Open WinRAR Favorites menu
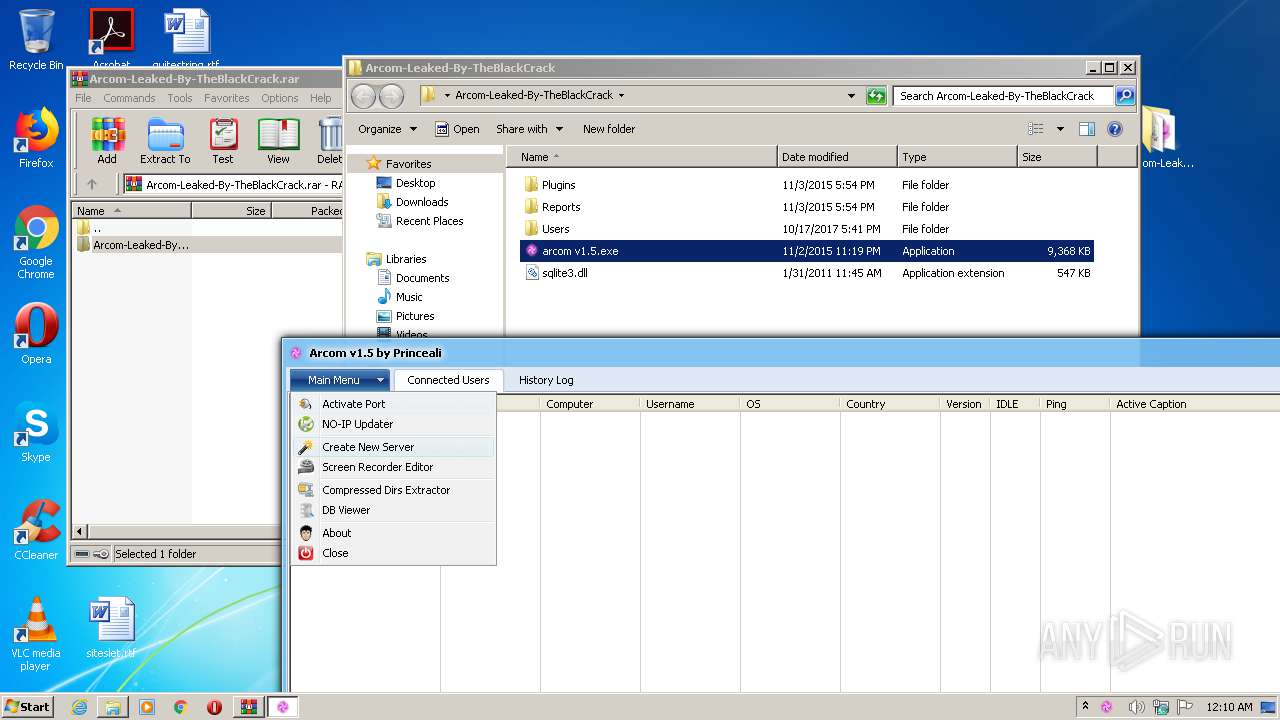Screen dimensions: 1280x720 click(x=227, y=98)
